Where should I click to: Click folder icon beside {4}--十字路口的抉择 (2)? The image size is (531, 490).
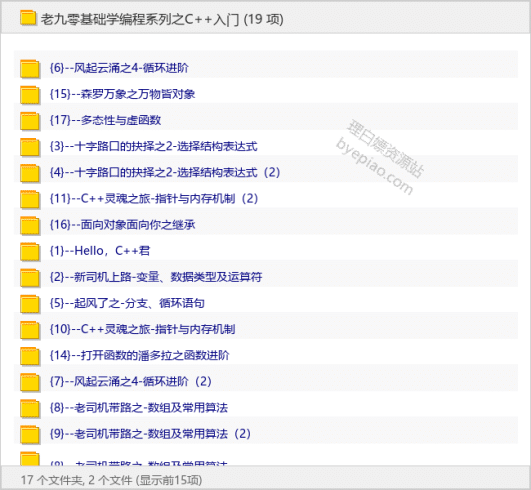30,173
